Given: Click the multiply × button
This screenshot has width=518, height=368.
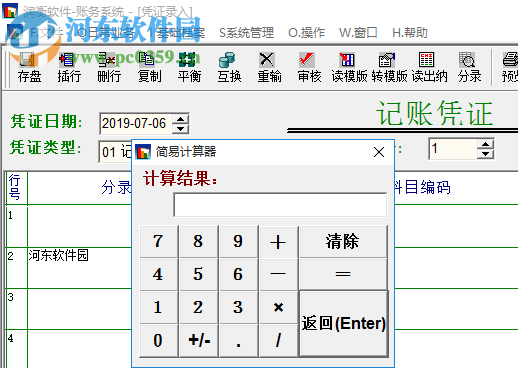Looking at the screenshot, I should [278, 307].
